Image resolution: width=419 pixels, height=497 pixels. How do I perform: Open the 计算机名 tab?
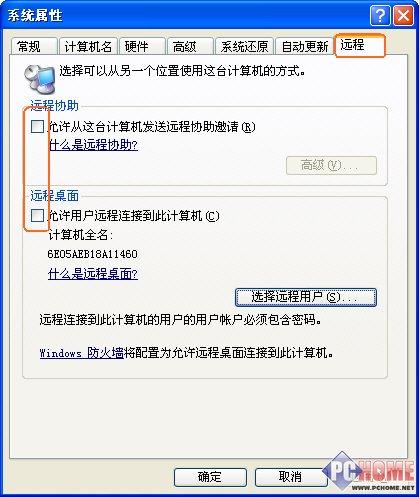tap(88, 46)
